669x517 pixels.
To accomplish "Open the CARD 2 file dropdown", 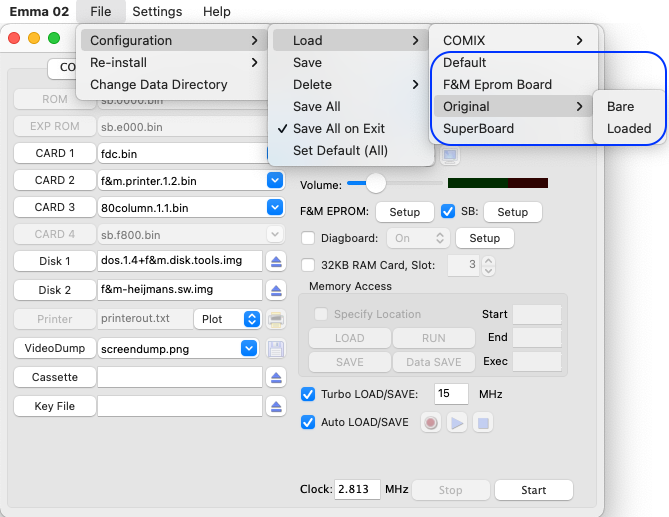I will click(x=275, y=180).
